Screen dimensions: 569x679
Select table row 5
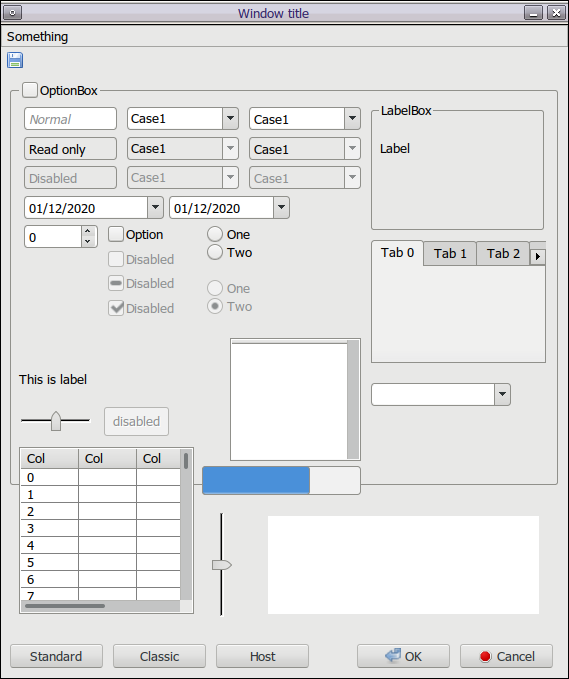(100, 563)
